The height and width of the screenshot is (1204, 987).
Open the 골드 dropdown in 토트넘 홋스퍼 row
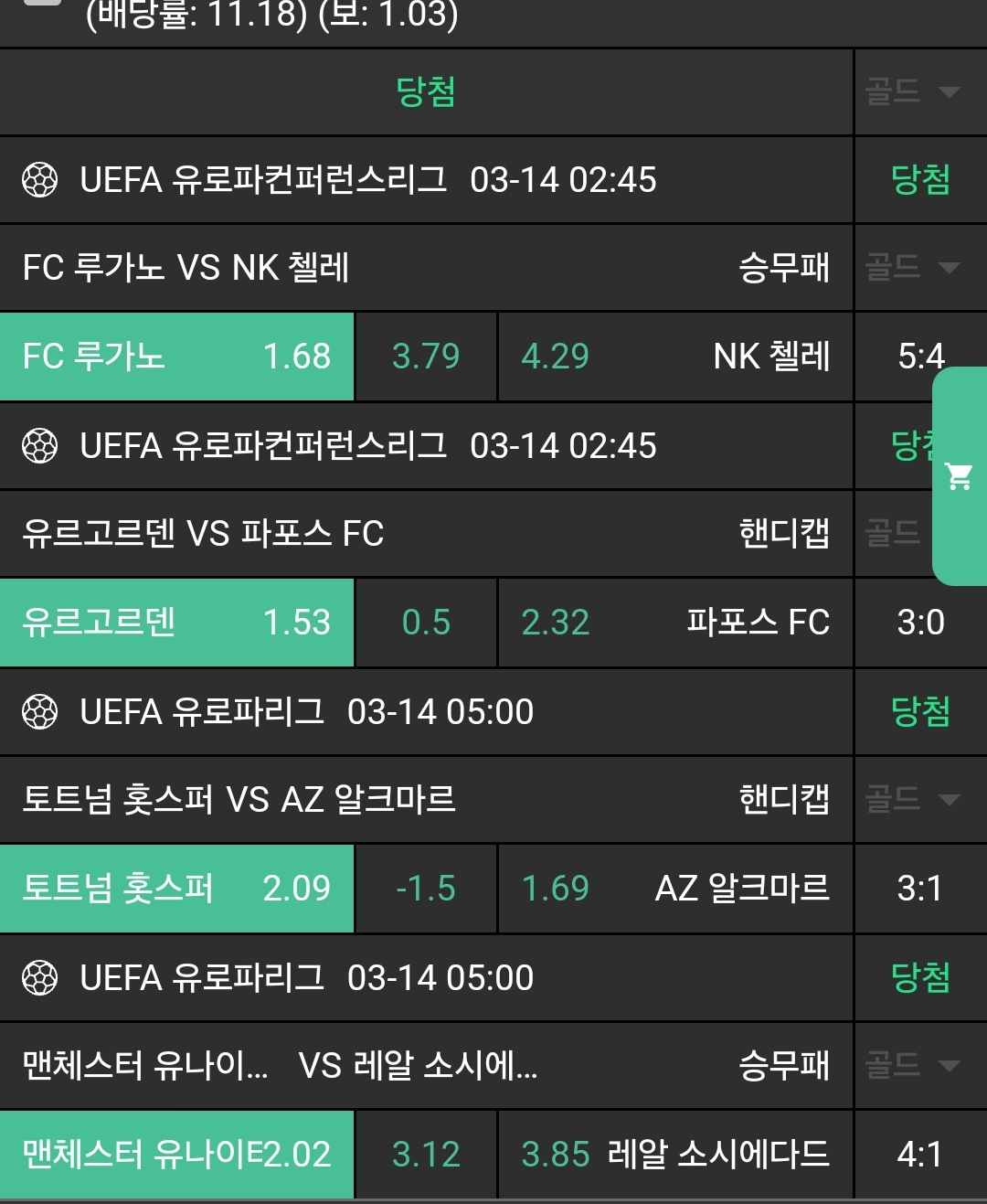(x=912, y=800)
